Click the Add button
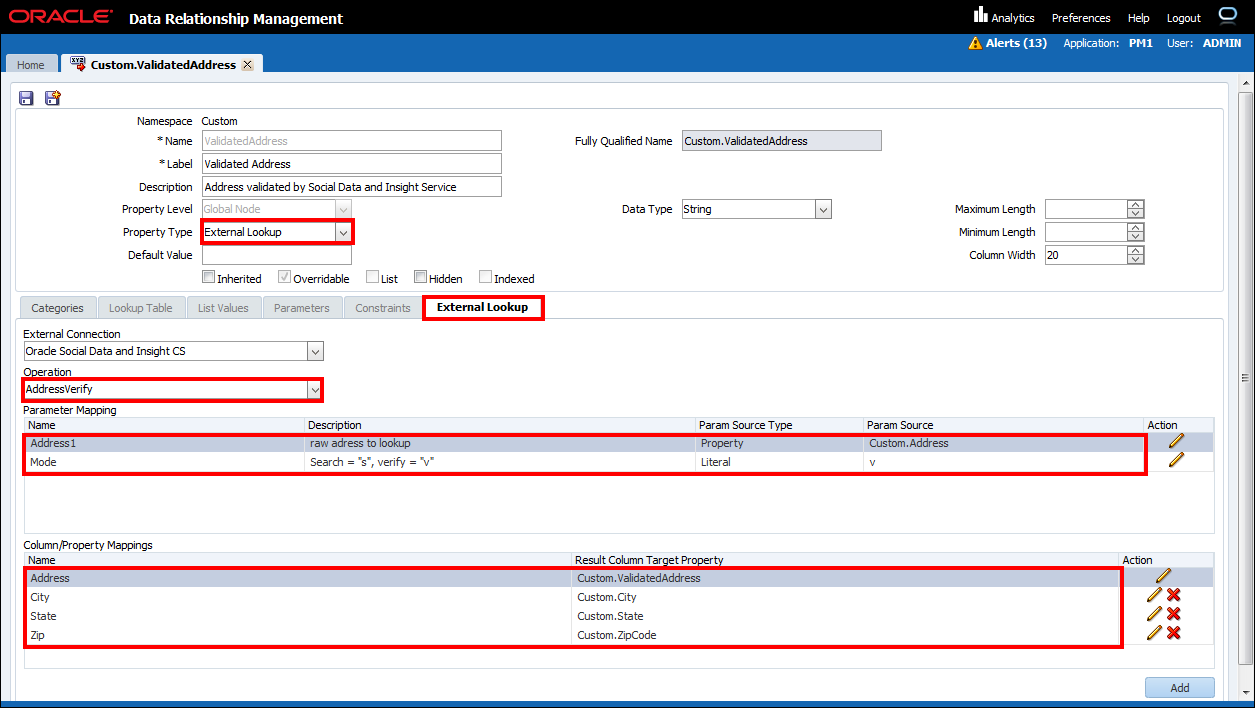The height and width of the screenshot is (708, 1255). tap(1179, 688)
